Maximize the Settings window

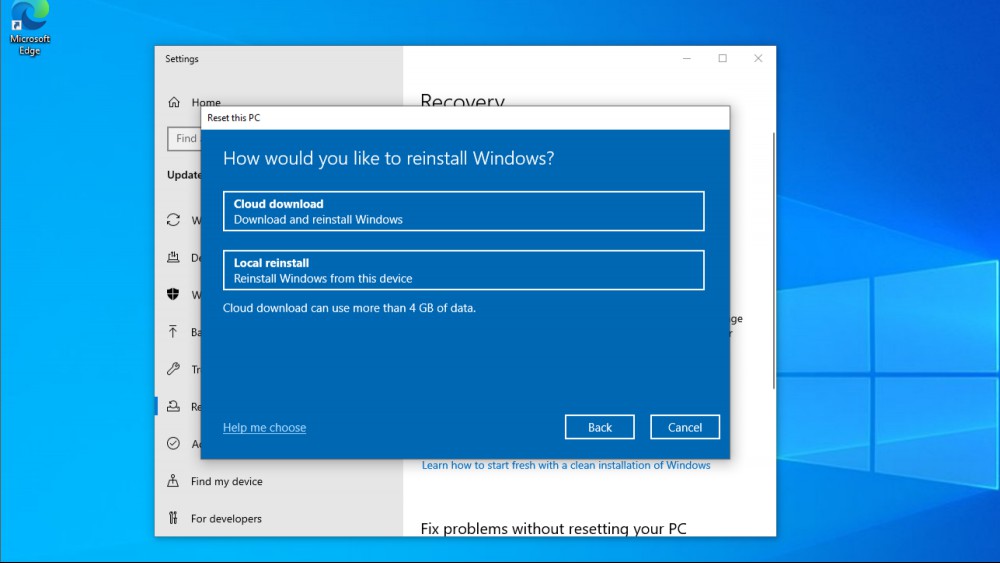point(723,58)
